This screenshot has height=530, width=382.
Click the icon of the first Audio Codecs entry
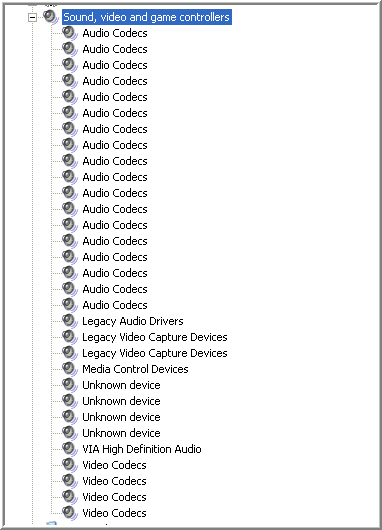(70, 33)
